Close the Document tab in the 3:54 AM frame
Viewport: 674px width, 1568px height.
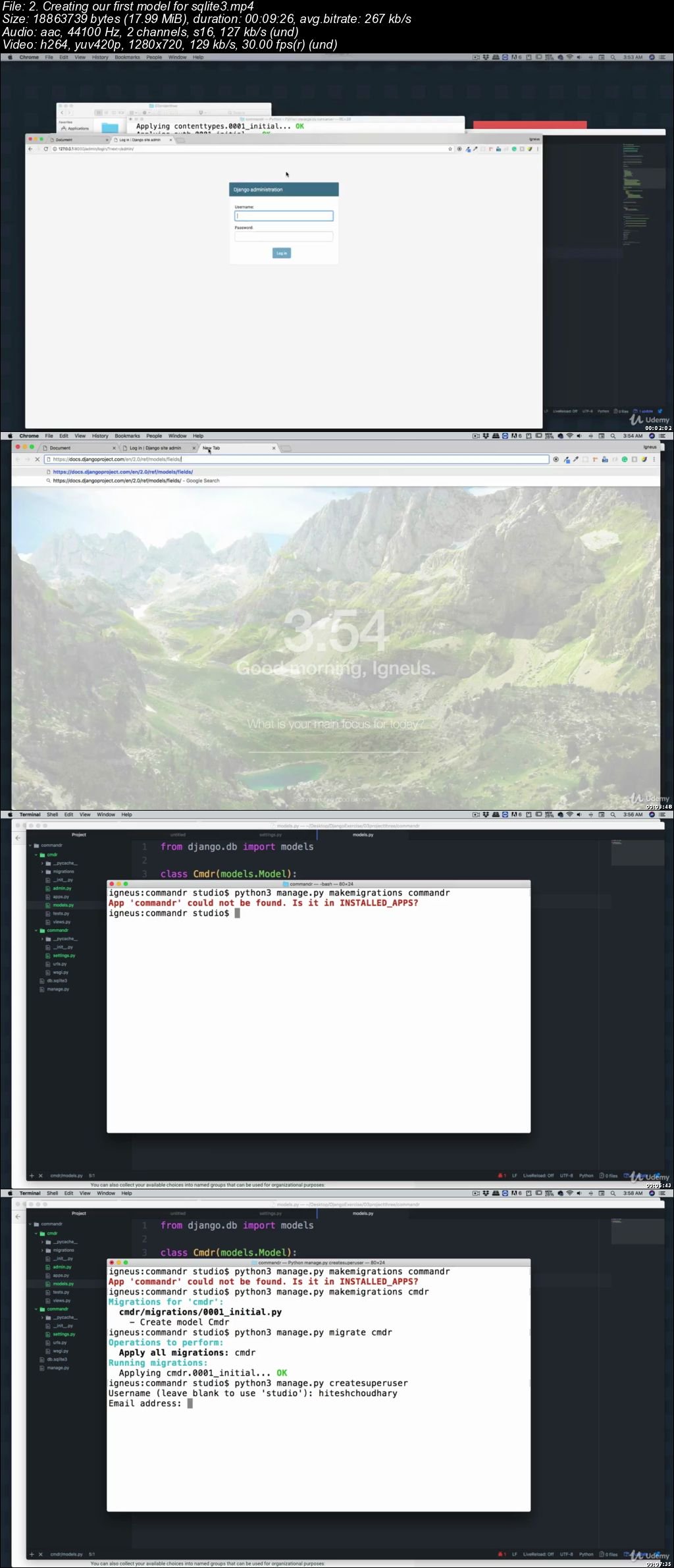tap(114, 448)
